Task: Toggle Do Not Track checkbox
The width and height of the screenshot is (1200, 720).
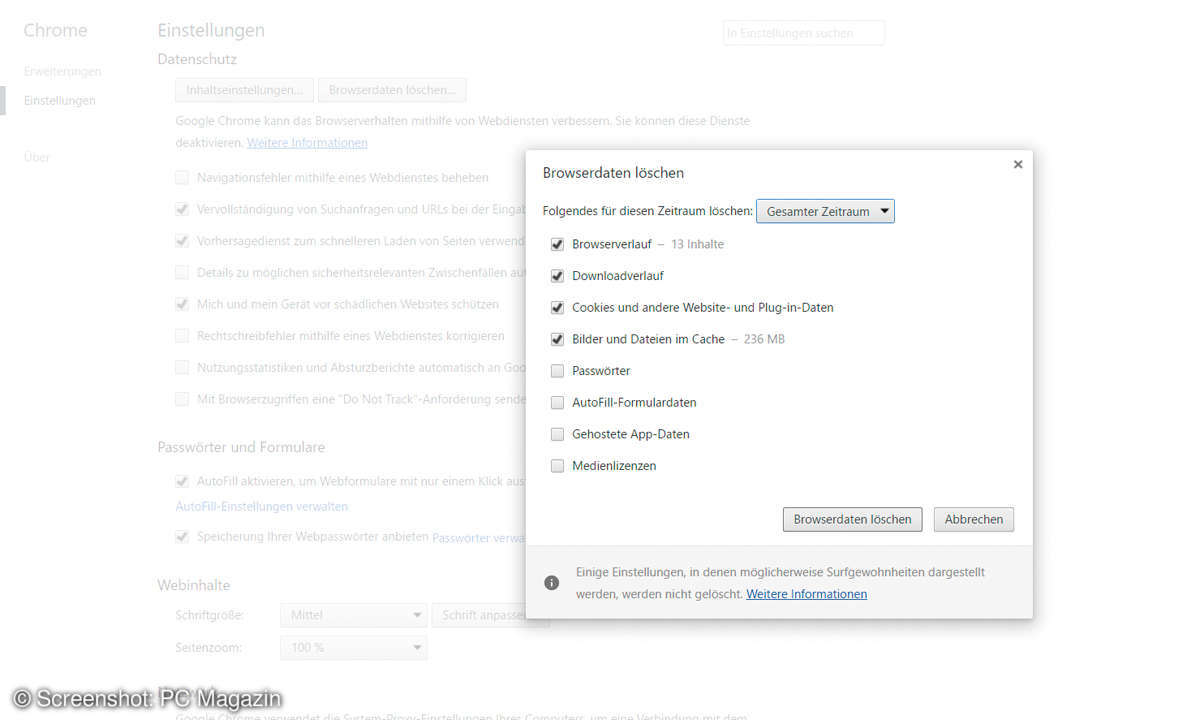Action: tap(182, 399)
